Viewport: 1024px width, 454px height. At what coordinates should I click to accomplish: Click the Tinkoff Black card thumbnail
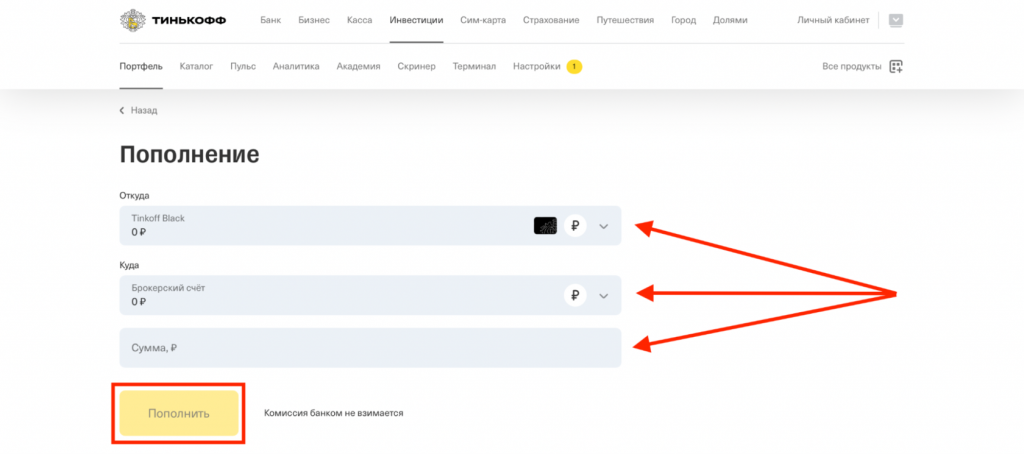[545, 226]
